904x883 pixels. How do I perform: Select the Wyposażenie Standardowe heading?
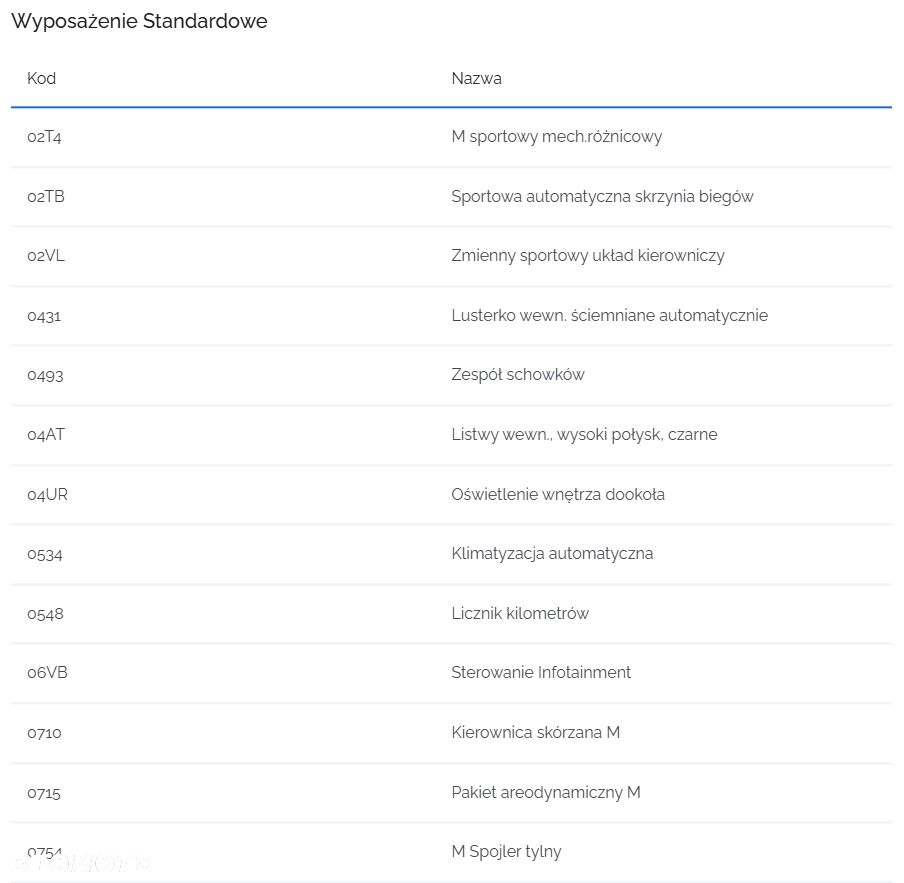[139, 21]
